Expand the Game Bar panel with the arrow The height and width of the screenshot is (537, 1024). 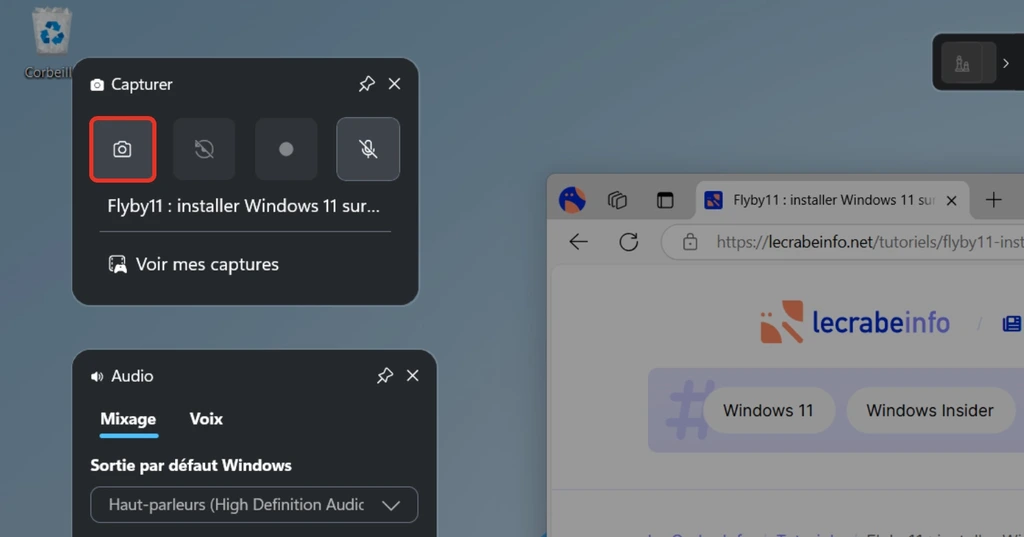[1006, 63]
